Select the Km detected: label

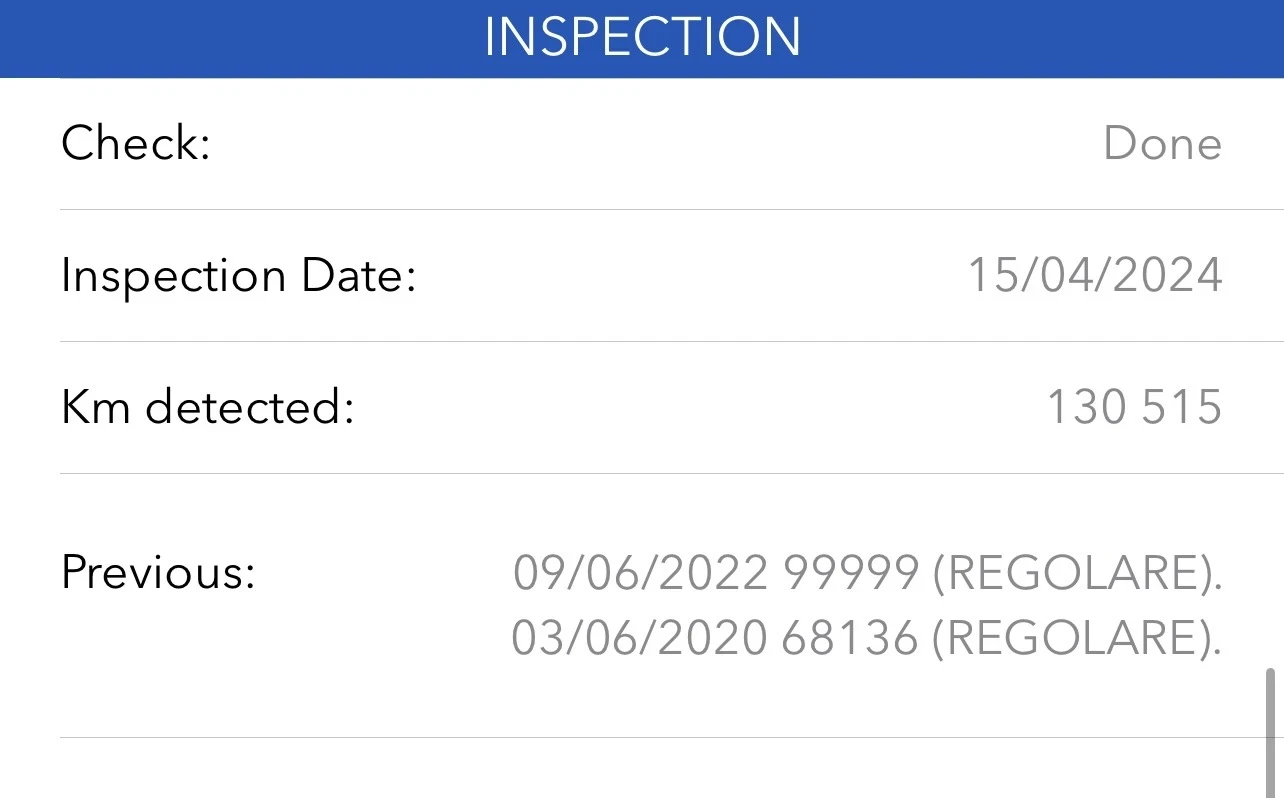tap(208, 408)
